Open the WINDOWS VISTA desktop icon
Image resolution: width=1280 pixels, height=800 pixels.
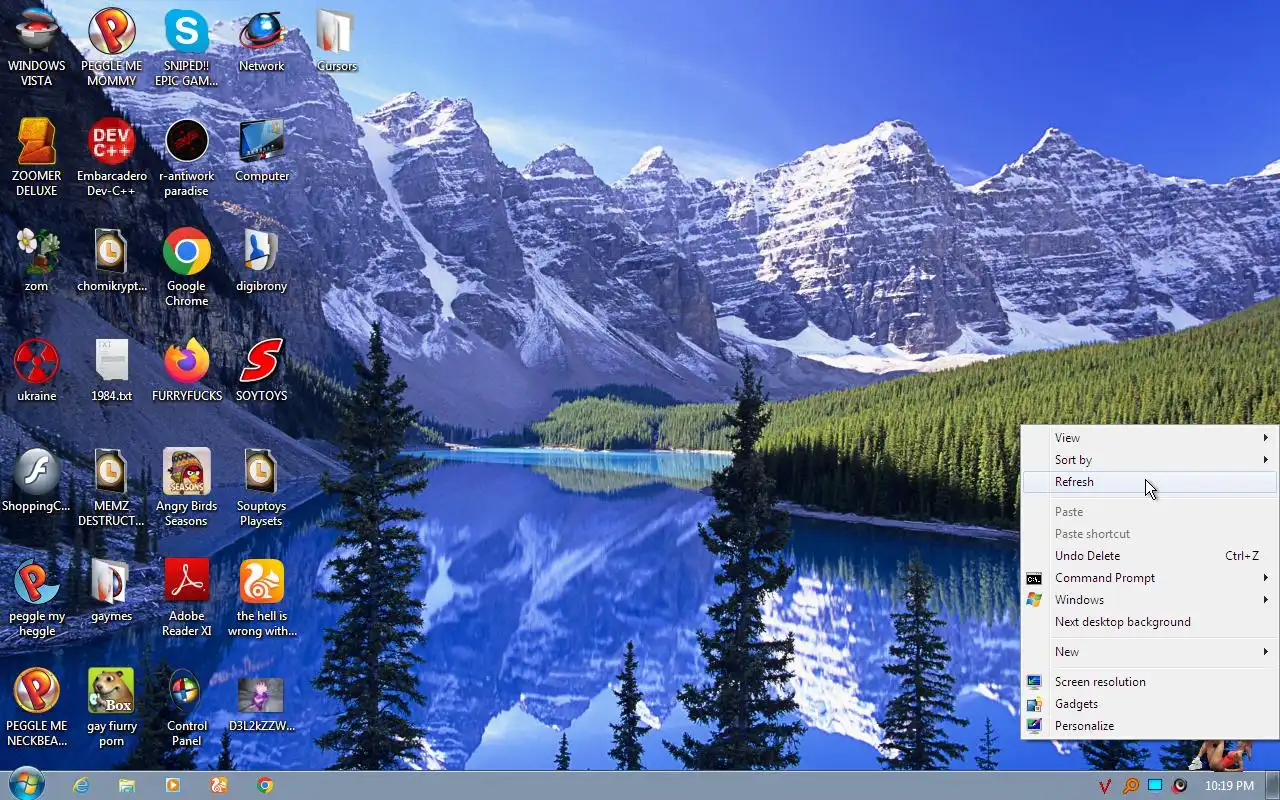click(37, 46)
